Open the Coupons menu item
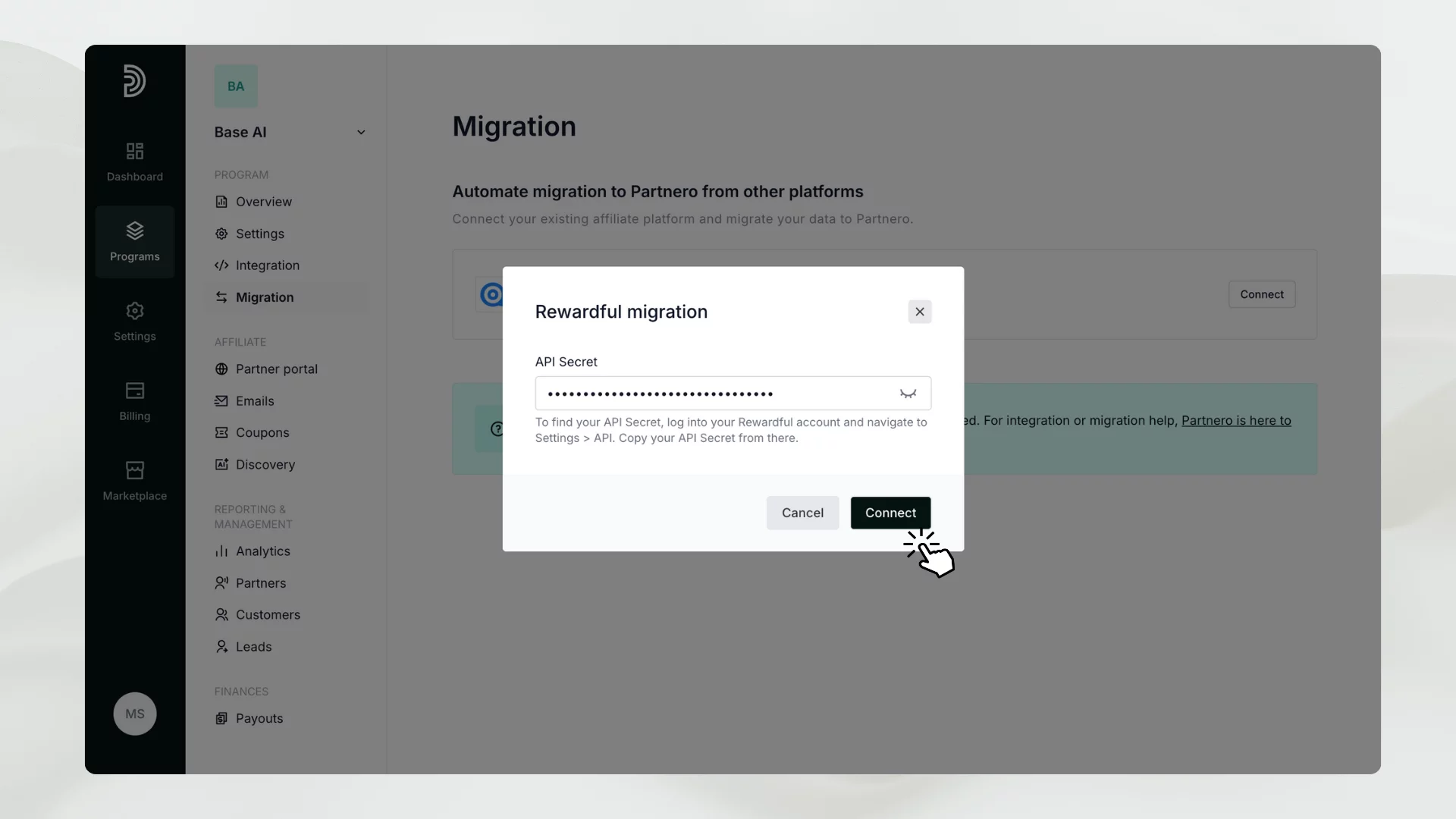Image resolution: width=1456 pixels, height=819 pixels. 262,432
